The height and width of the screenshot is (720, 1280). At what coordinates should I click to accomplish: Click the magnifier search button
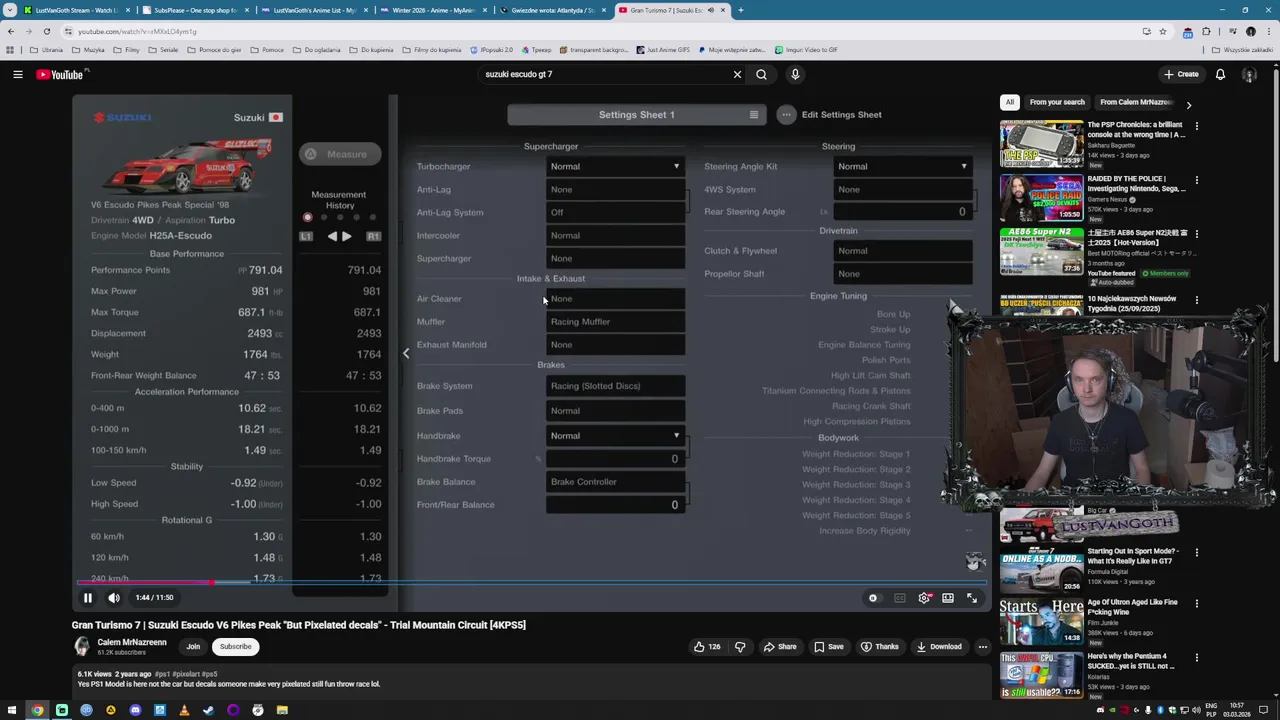[x=762, y=74]
